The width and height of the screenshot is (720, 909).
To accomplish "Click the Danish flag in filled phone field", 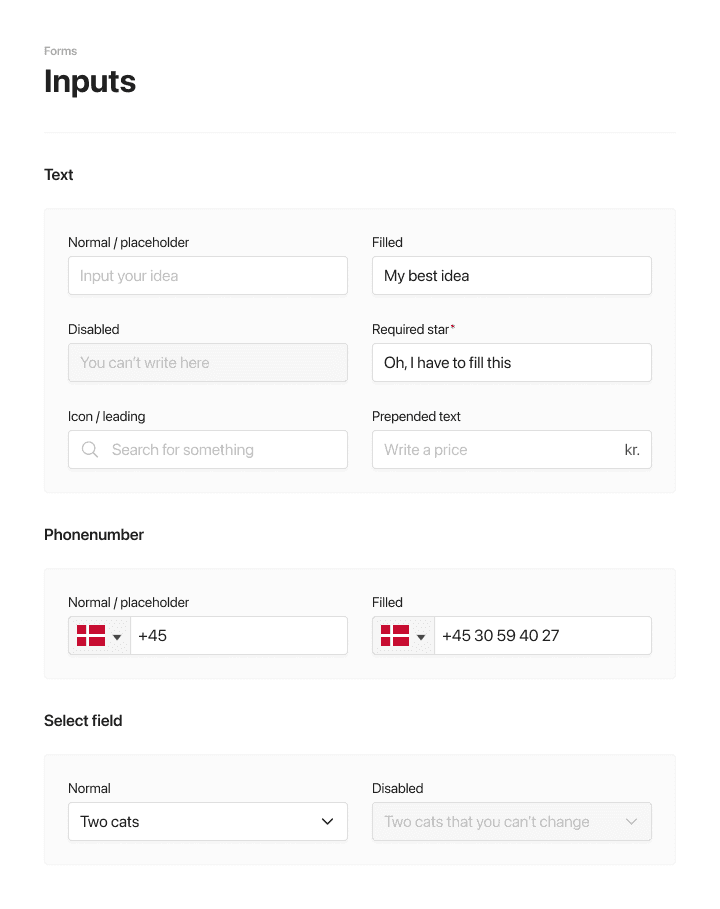I will (395, 636).
